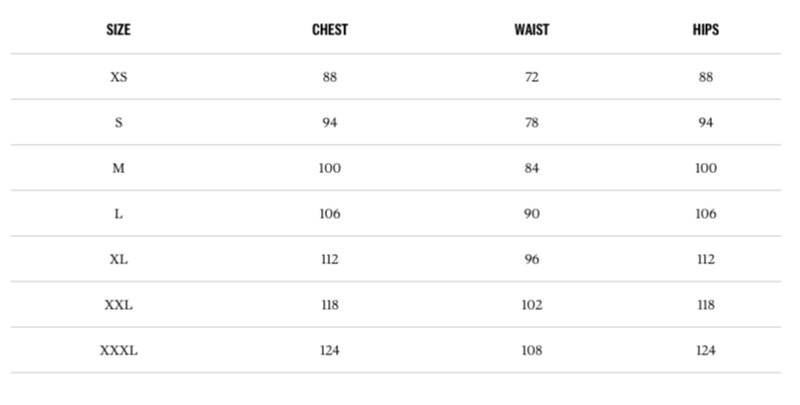Click the chest value 124 for XXXL
Screen dimensions: 800x405
[x=330, y=351]
